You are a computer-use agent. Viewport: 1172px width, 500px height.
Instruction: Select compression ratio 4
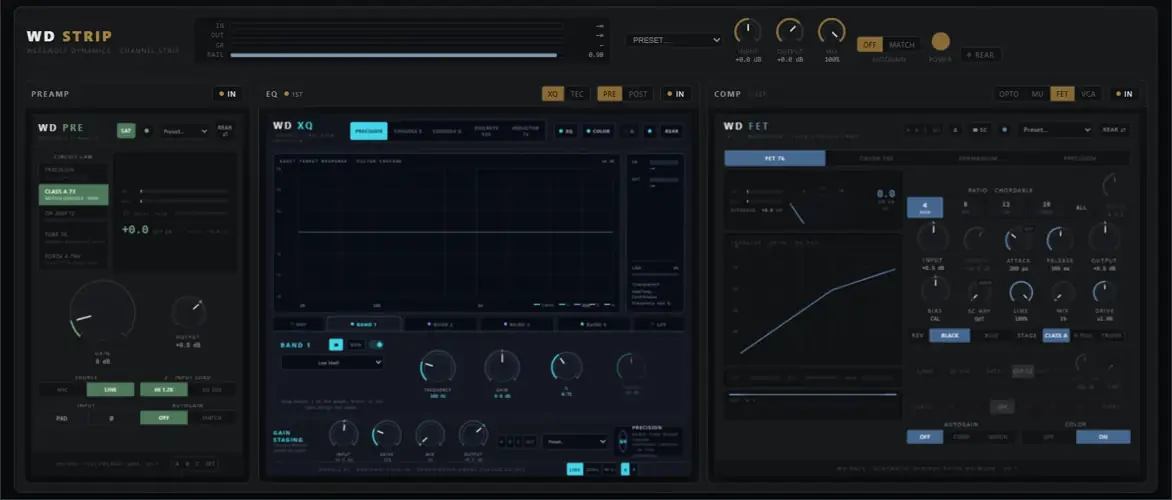925,207
